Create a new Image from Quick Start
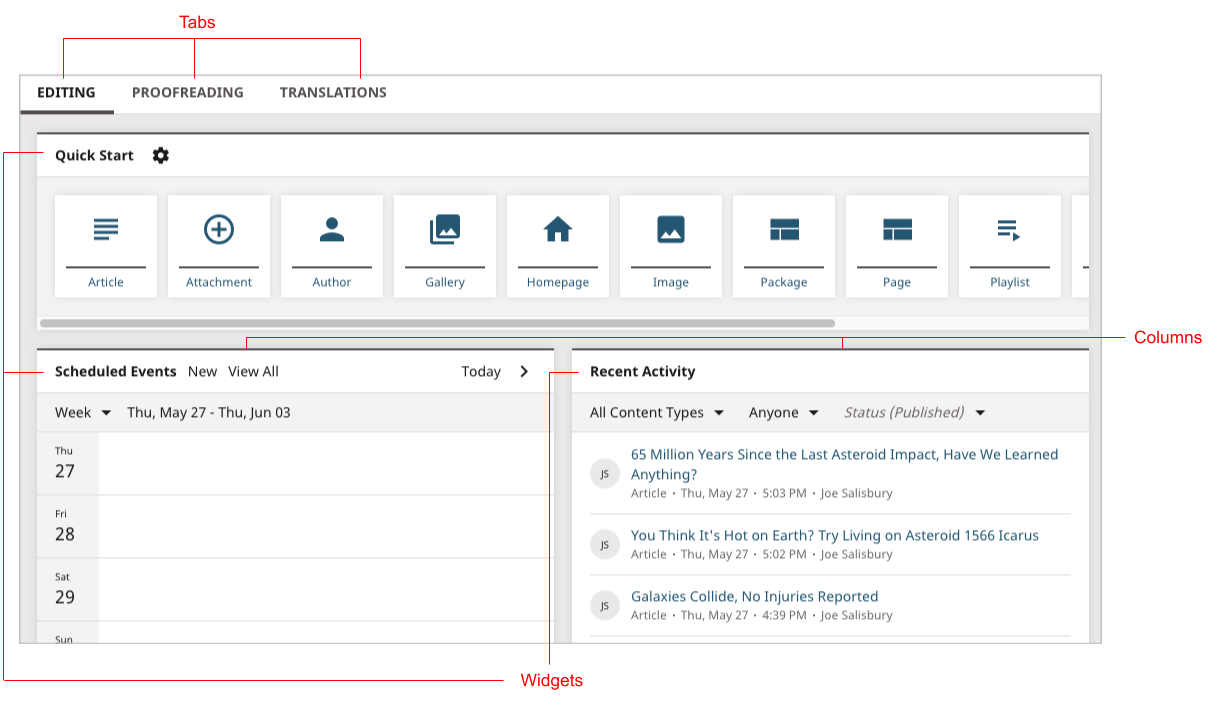The height and width of the screenshot is (706, 1224). (671, 246)
